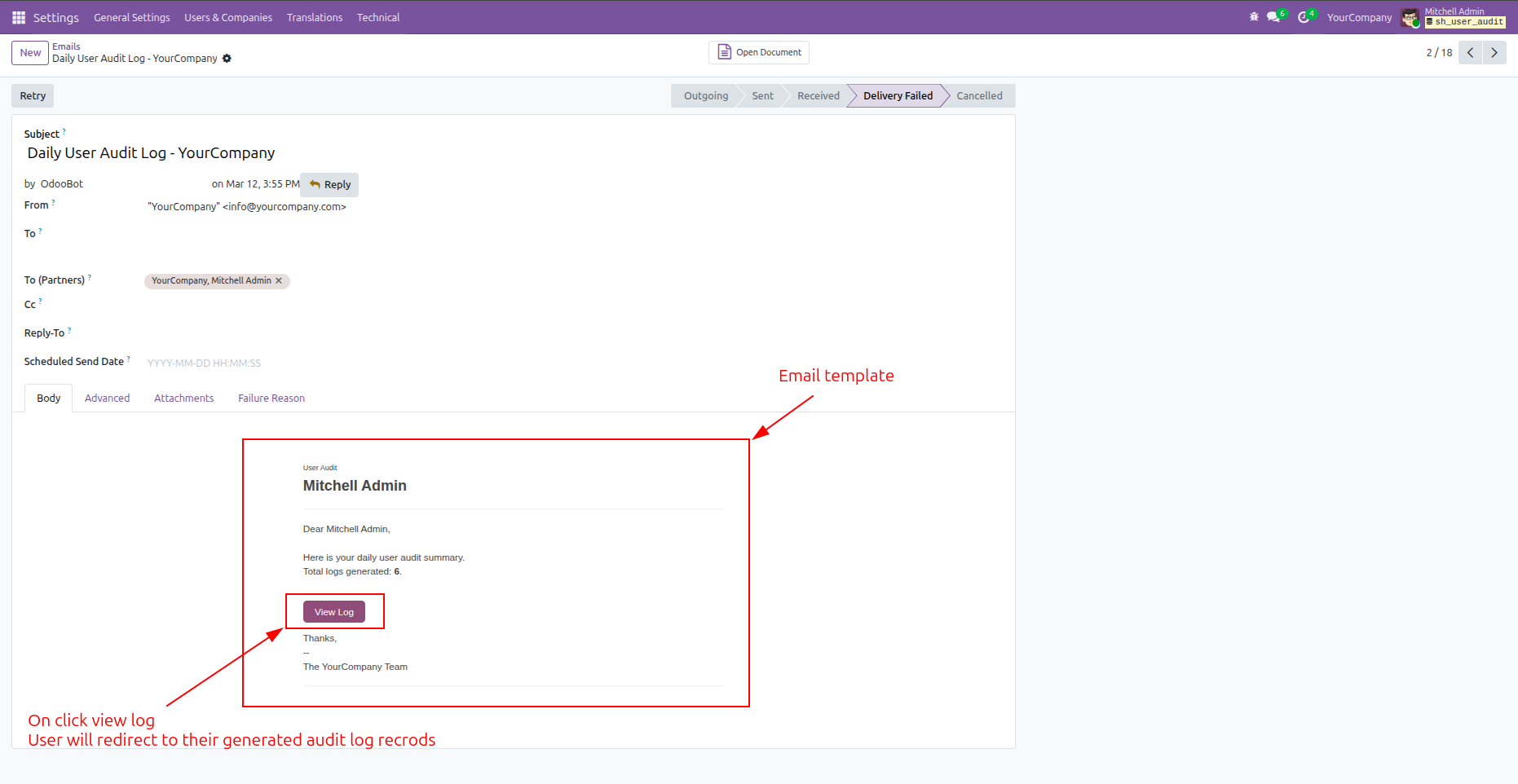Viewport: 1518px width, 784px height.
Task: Open the Translations menu
Action: (x=315, y=17)
